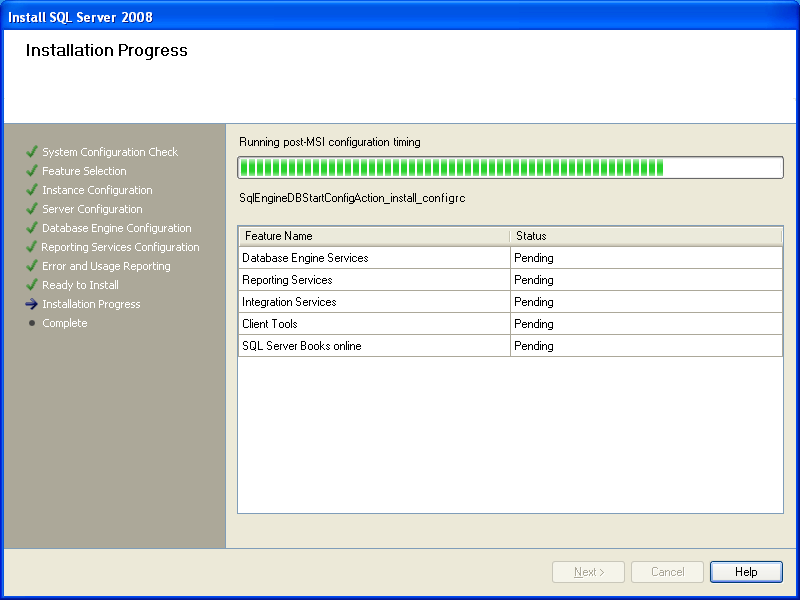Sort by the Feature Name column header
The width and height of the screenshot is (800, 600).
click(x=374, y=236)
